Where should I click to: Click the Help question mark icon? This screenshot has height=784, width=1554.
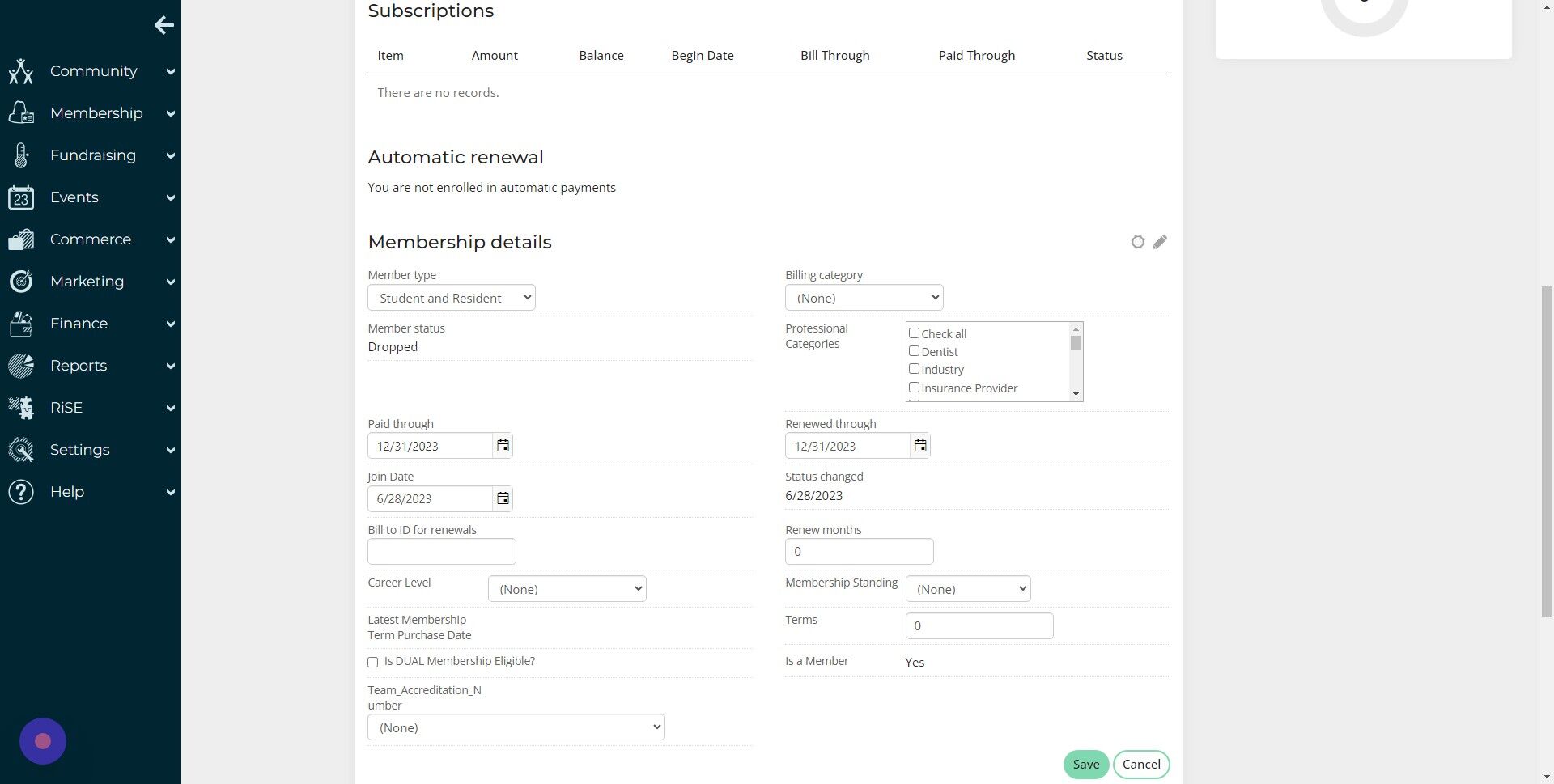(x=21, y=492)
